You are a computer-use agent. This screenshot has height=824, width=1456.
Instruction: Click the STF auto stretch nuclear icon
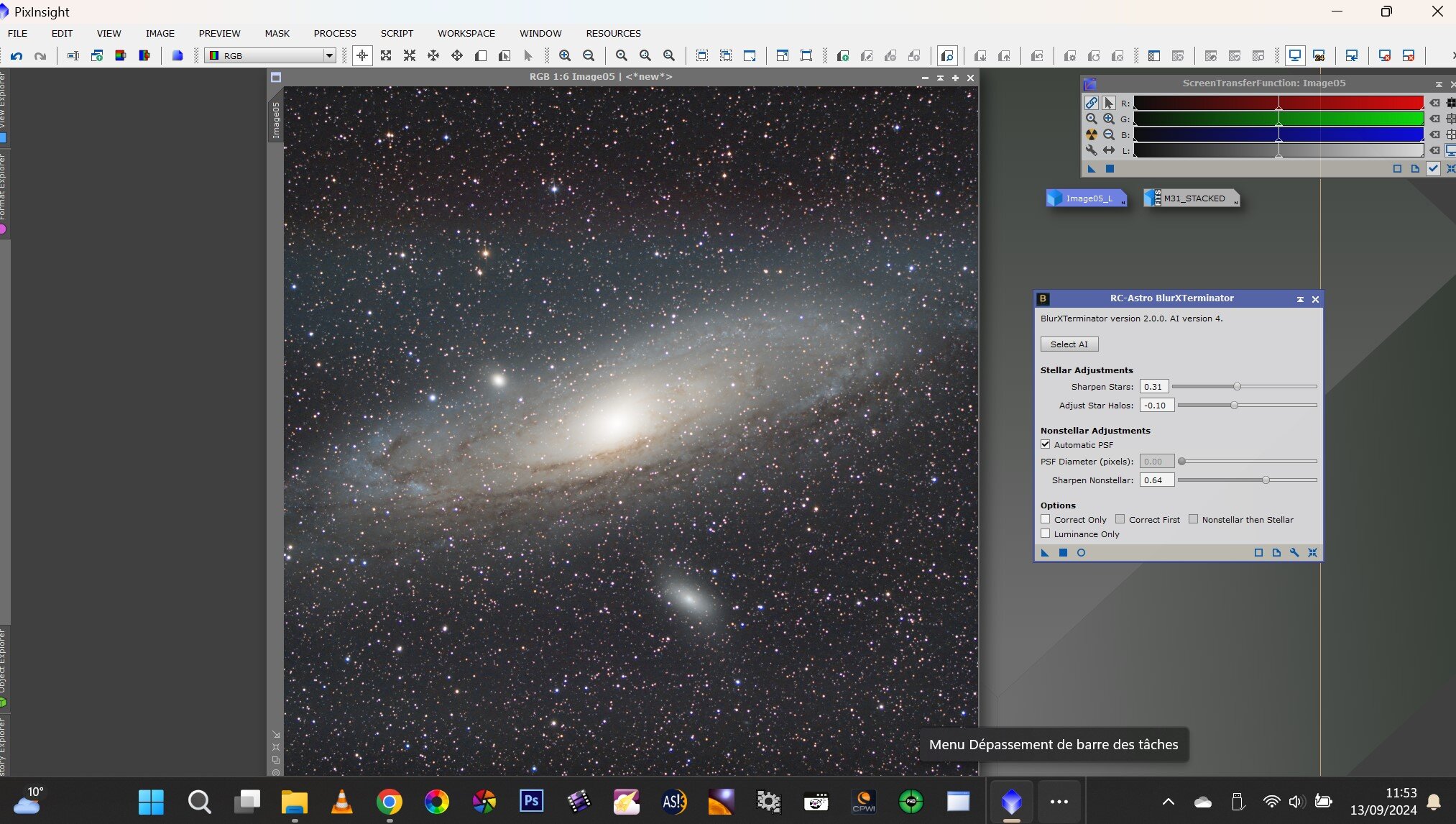[x=1091, y=134]
